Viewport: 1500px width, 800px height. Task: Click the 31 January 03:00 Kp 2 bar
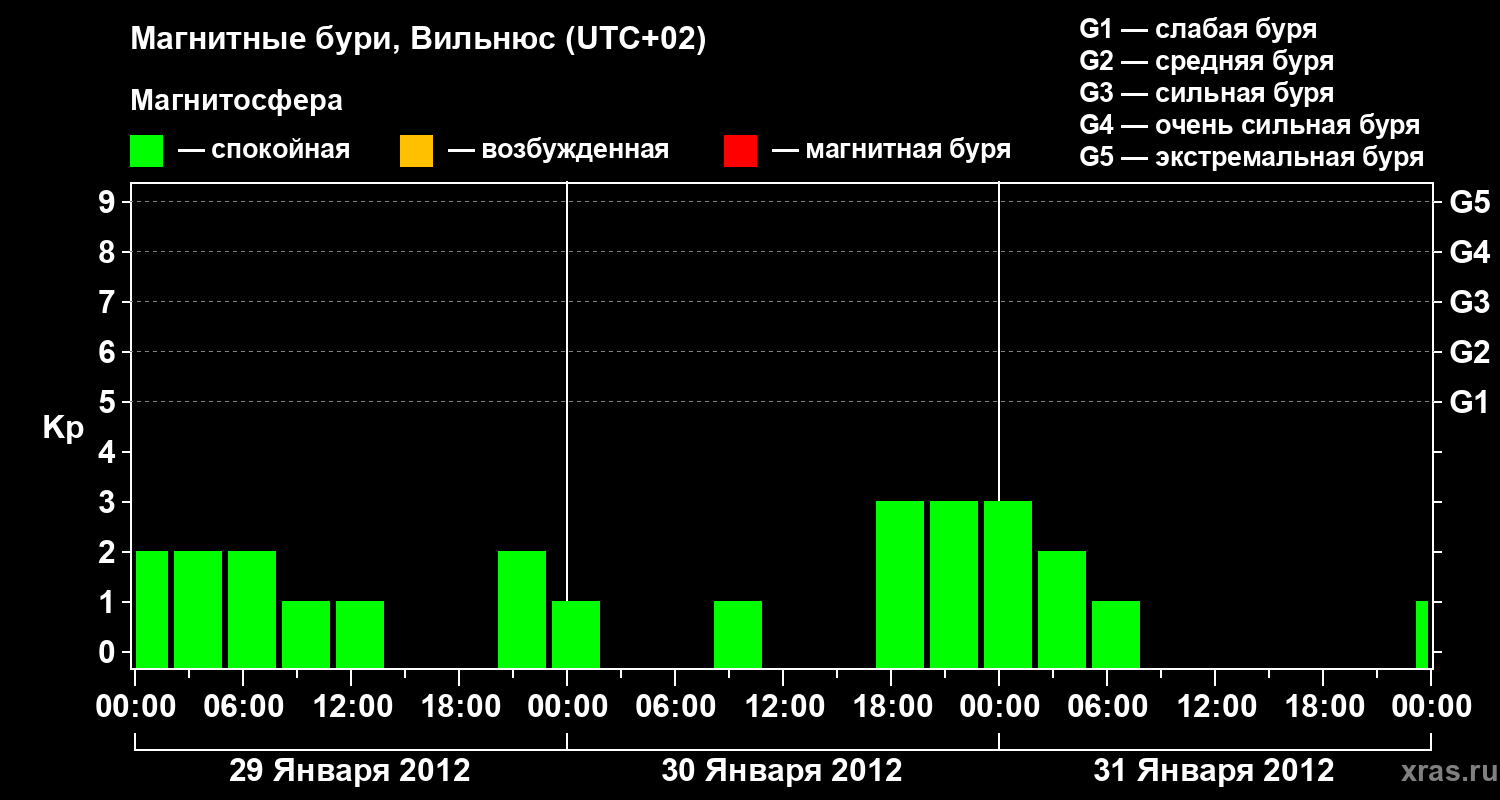(x=1062, y=609)
